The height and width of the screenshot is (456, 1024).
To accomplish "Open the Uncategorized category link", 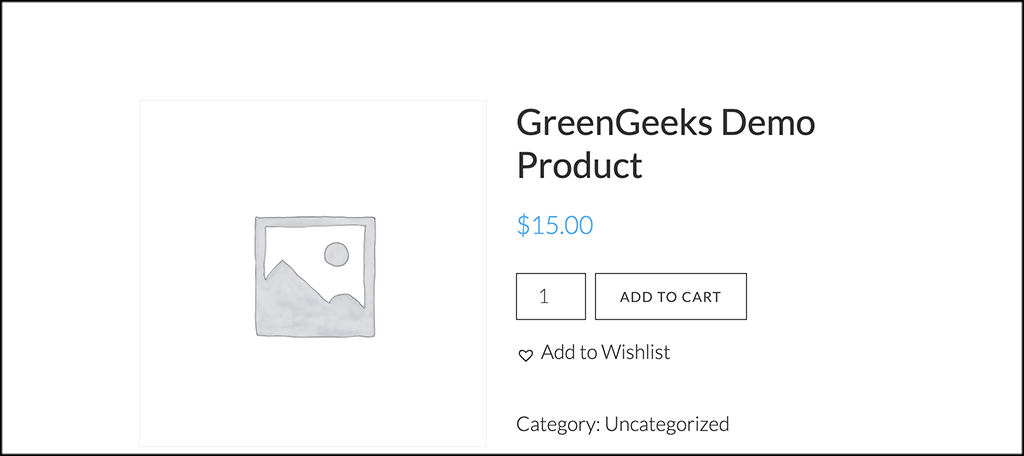I will (x=666, y=424).
